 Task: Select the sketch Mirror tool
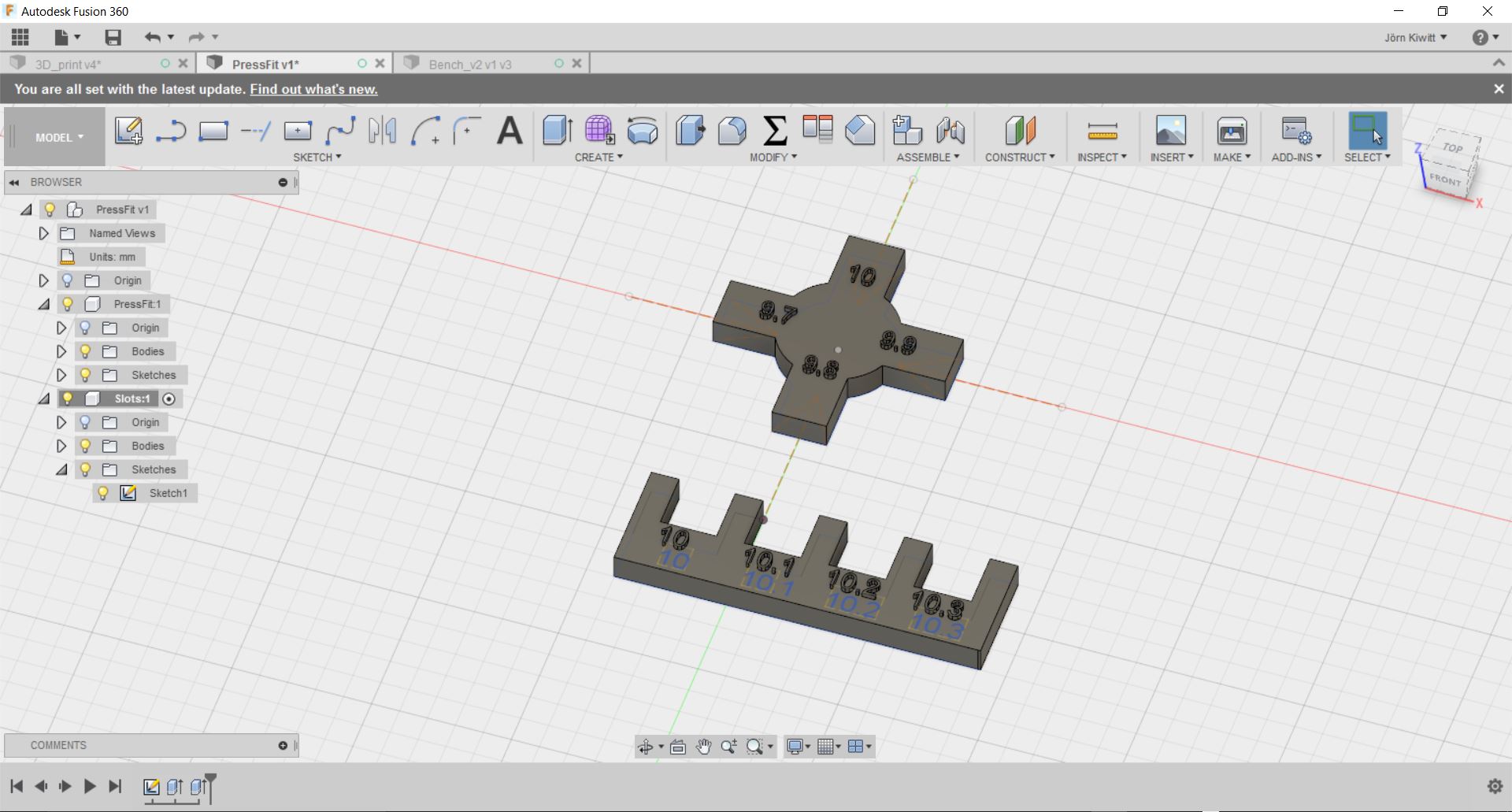(x=383, y=131)
